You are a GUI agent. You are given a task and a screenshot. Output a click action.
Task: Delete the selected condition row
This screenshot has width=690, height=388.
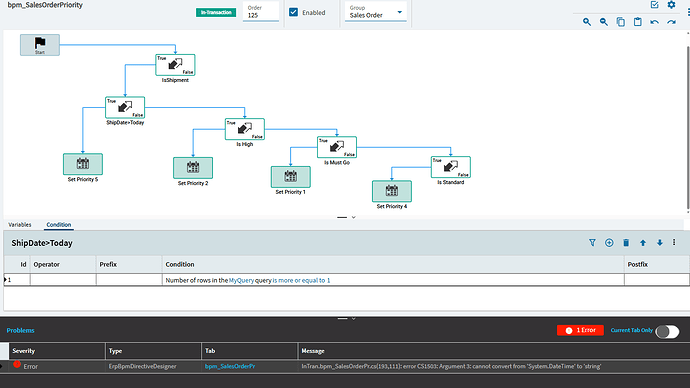pos(626,243)
